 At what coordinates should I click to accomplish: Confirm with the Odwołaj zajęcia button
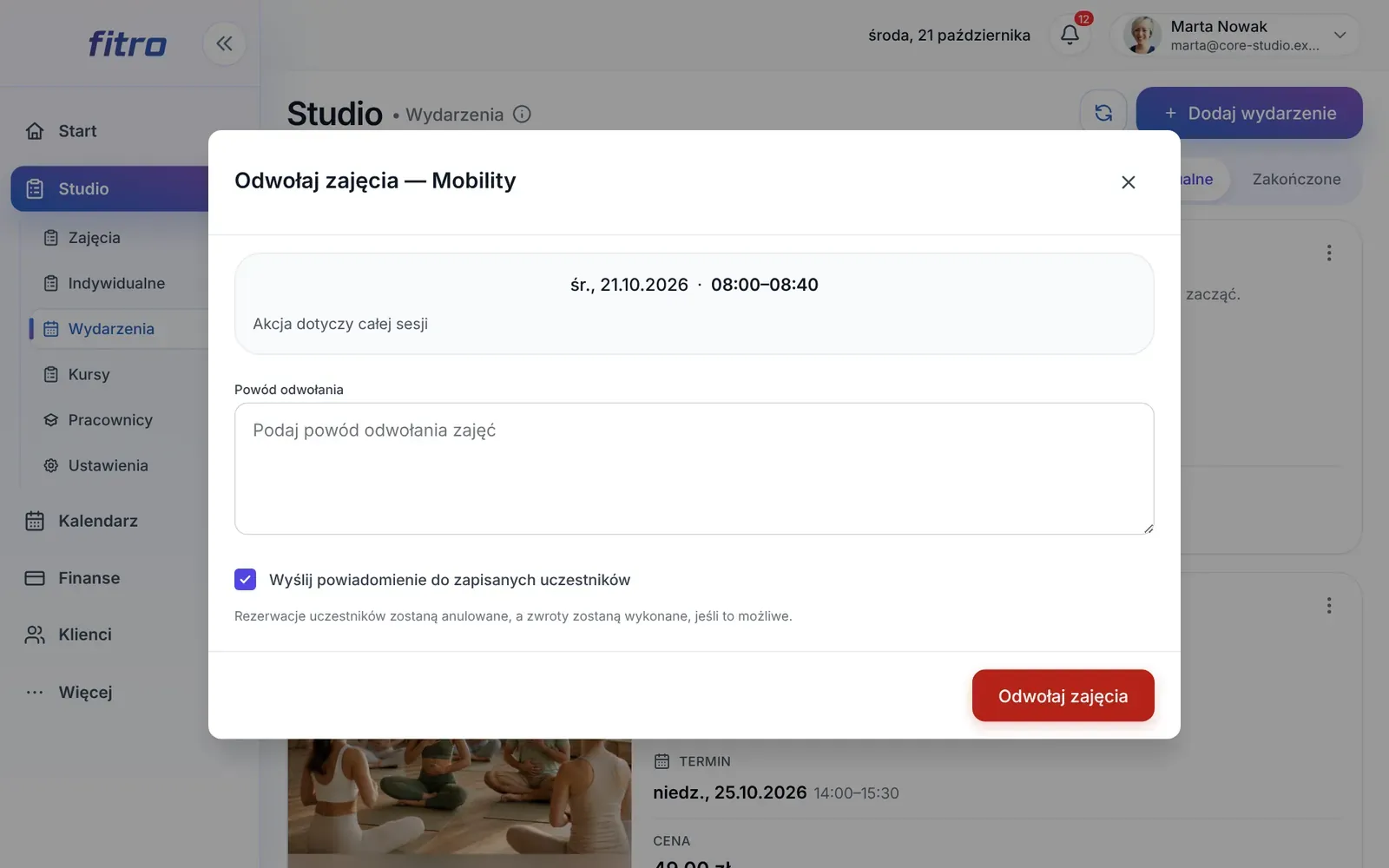[x=1063, y=695]
